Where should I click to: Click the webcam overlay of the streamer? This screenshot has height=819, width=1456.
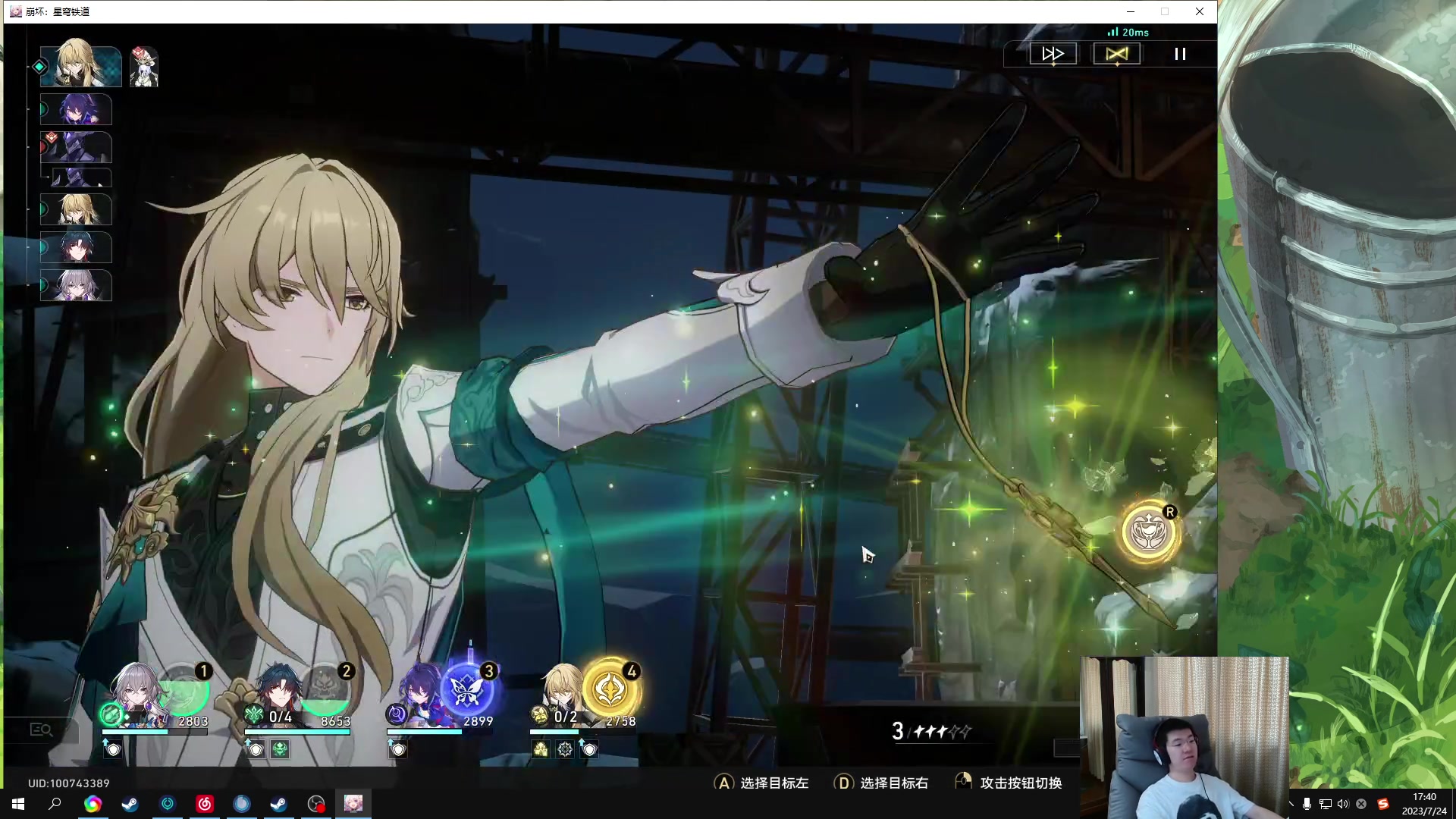point(1185,737)
